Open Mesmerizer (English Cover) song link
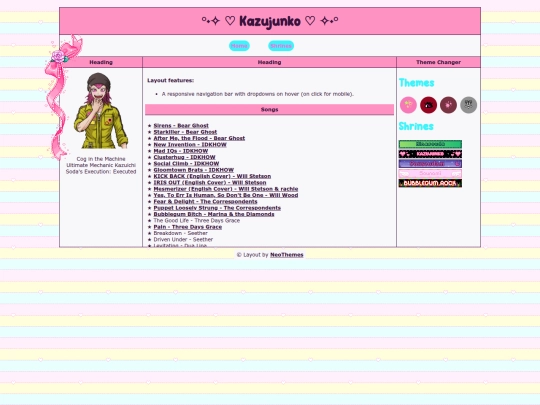The image size is (540, 405). click(x=226, y=189)
